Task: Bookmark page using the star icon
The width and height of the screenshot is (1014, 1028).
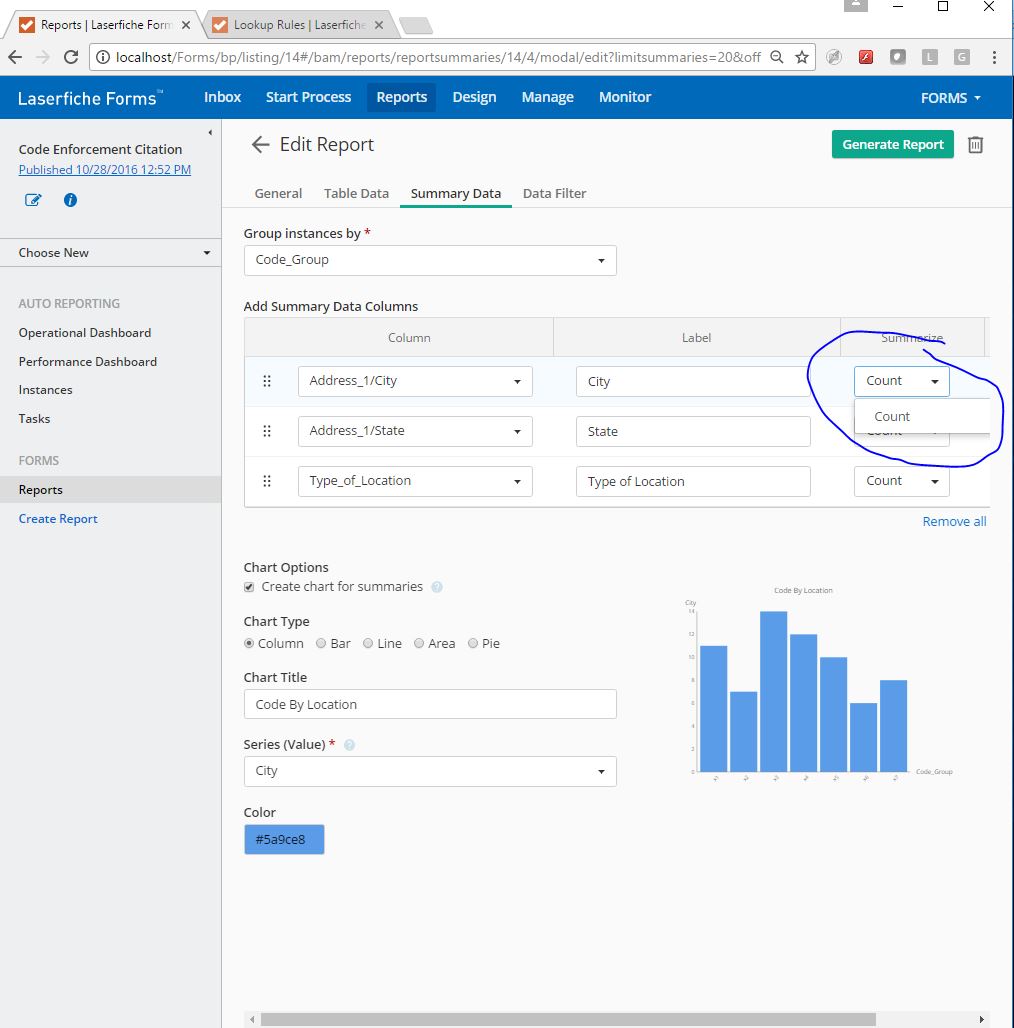Action: pyautogui.click(x=802, y=57)
